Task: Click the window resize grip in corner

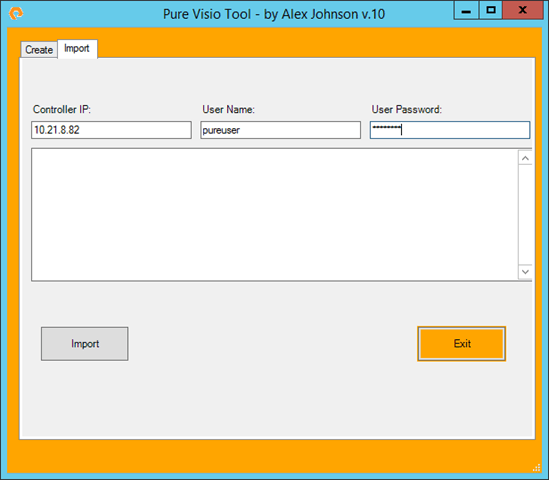Action: tap(537, 468)
